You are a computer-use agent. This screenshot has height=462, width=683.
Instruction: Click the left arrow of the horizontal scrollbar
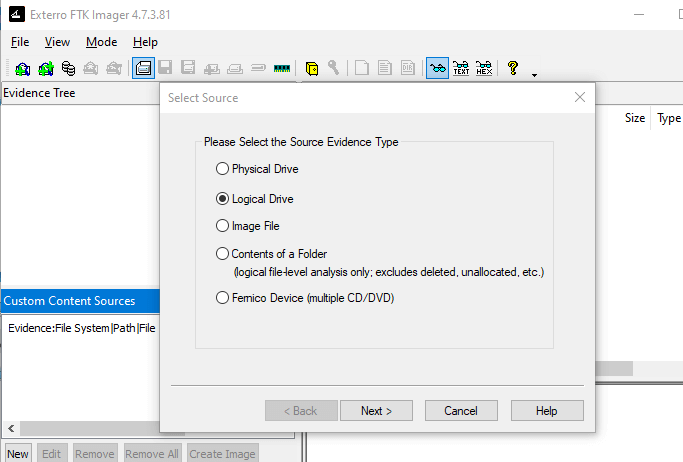8,429
